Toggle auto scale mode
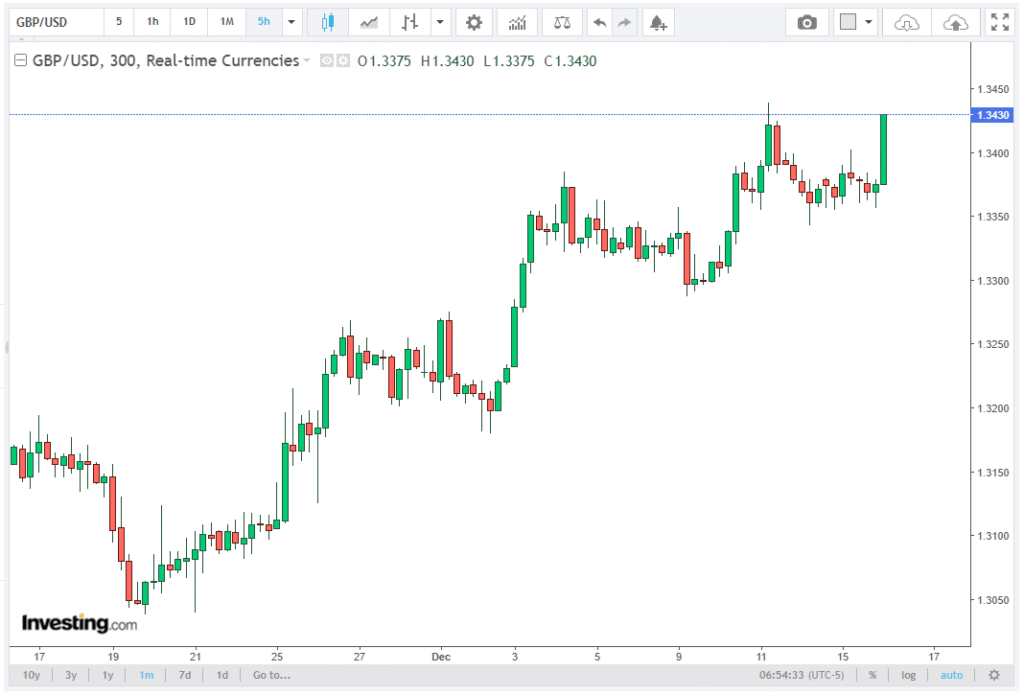This screenshot has height=695, width=1024. click(x=952, y=675)
